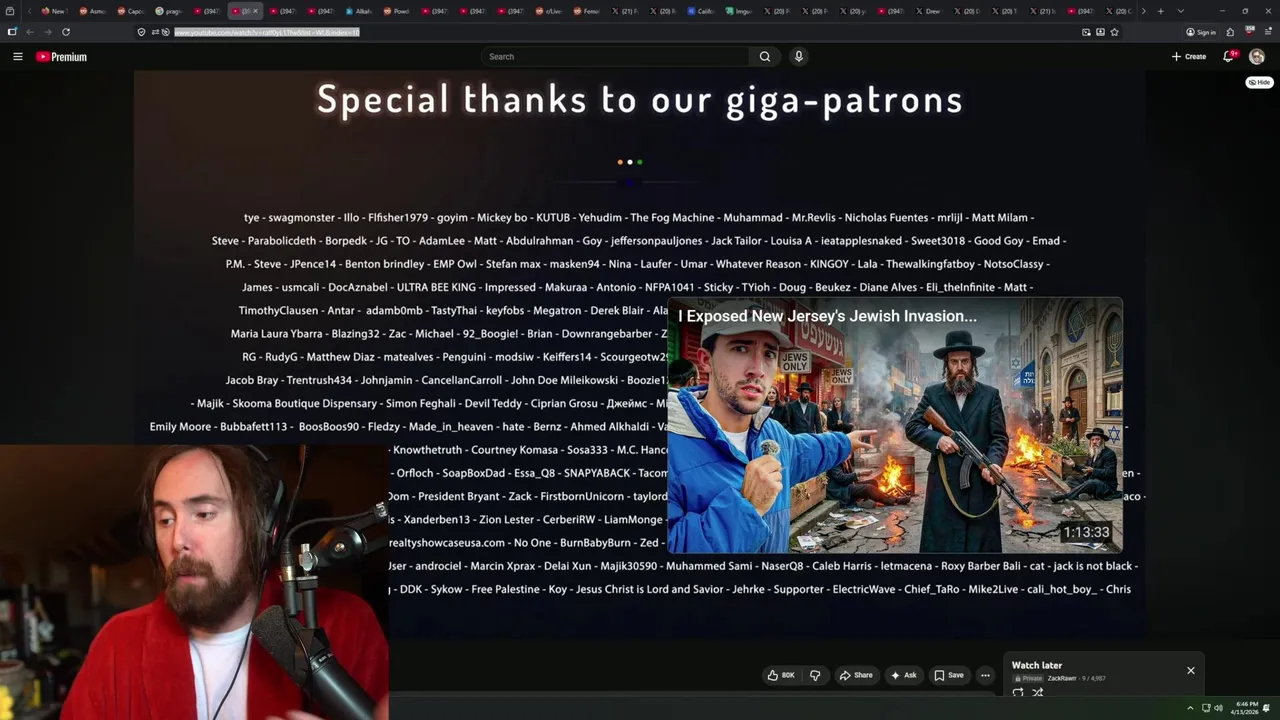Open more actions three-dot menu
The height and width of the screenshot is (720, 1280).
985,675
